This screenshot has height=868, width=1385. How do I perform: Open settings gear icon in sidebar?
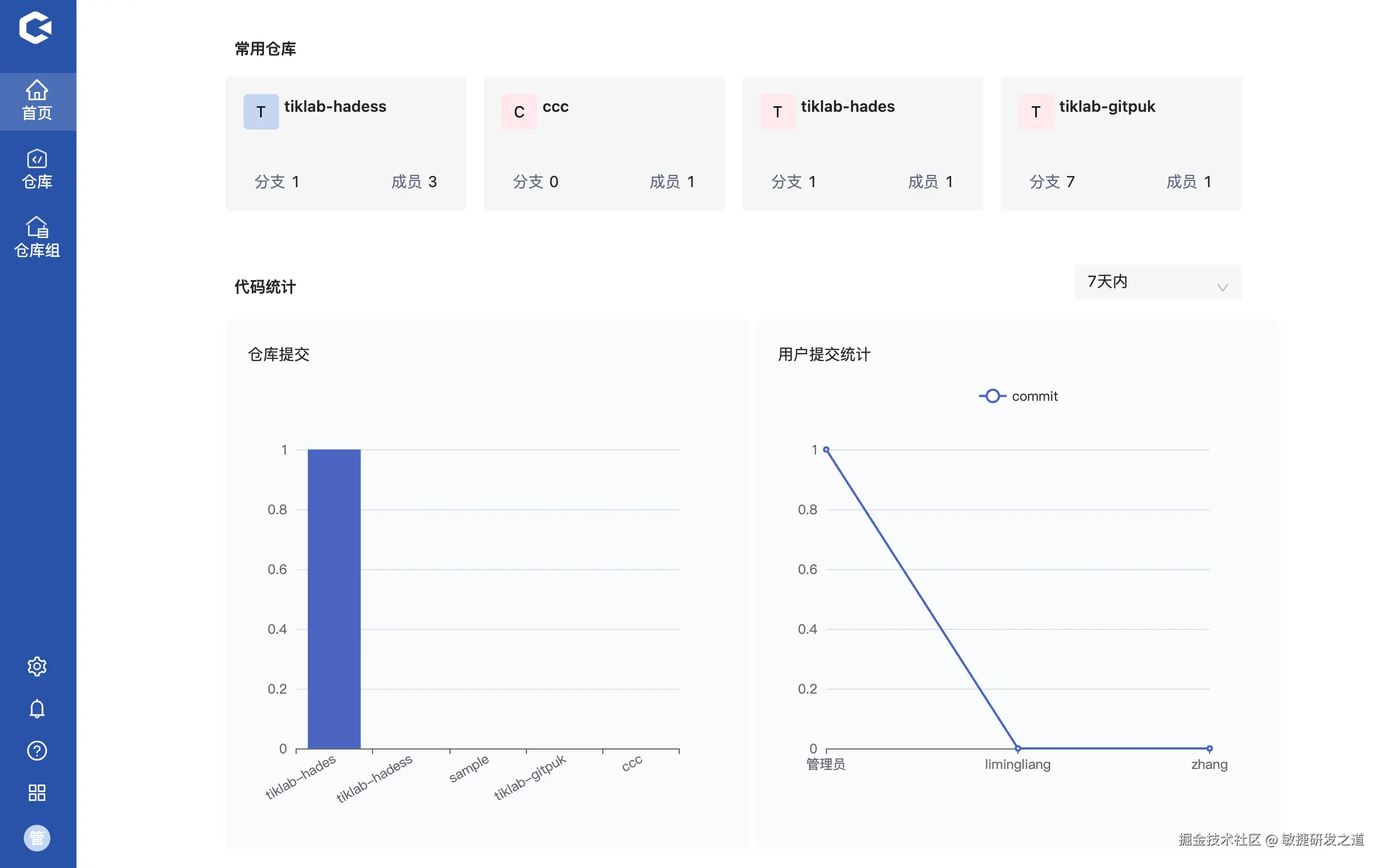[37, 666]
